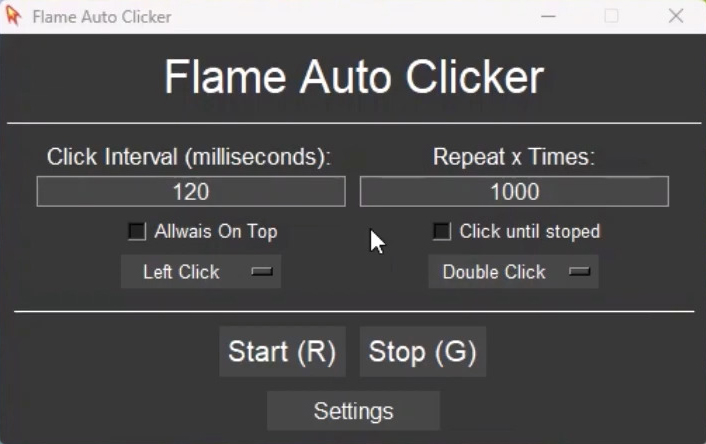706x444 pixels.
Task: Click the flame cursor app icon in title bar
Action: point(13,16)
